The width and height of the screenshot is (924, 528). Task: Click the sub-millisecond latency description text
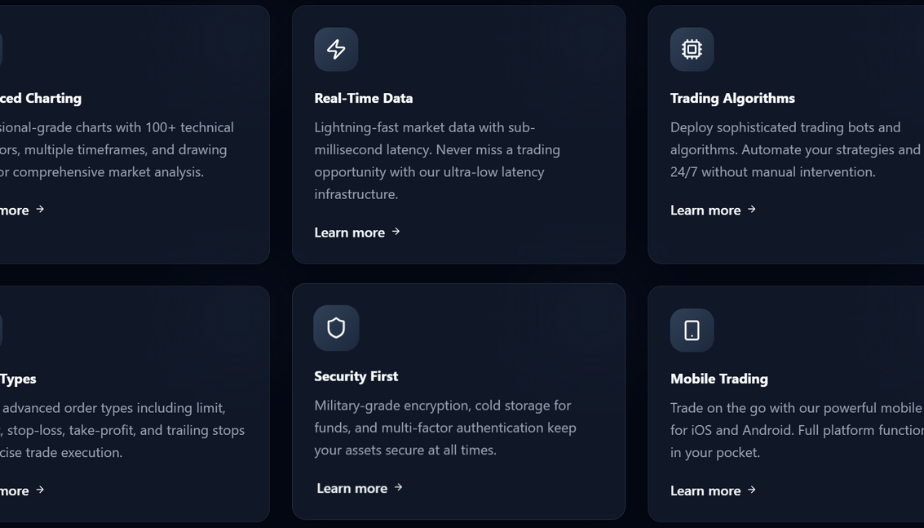point(437,160)
